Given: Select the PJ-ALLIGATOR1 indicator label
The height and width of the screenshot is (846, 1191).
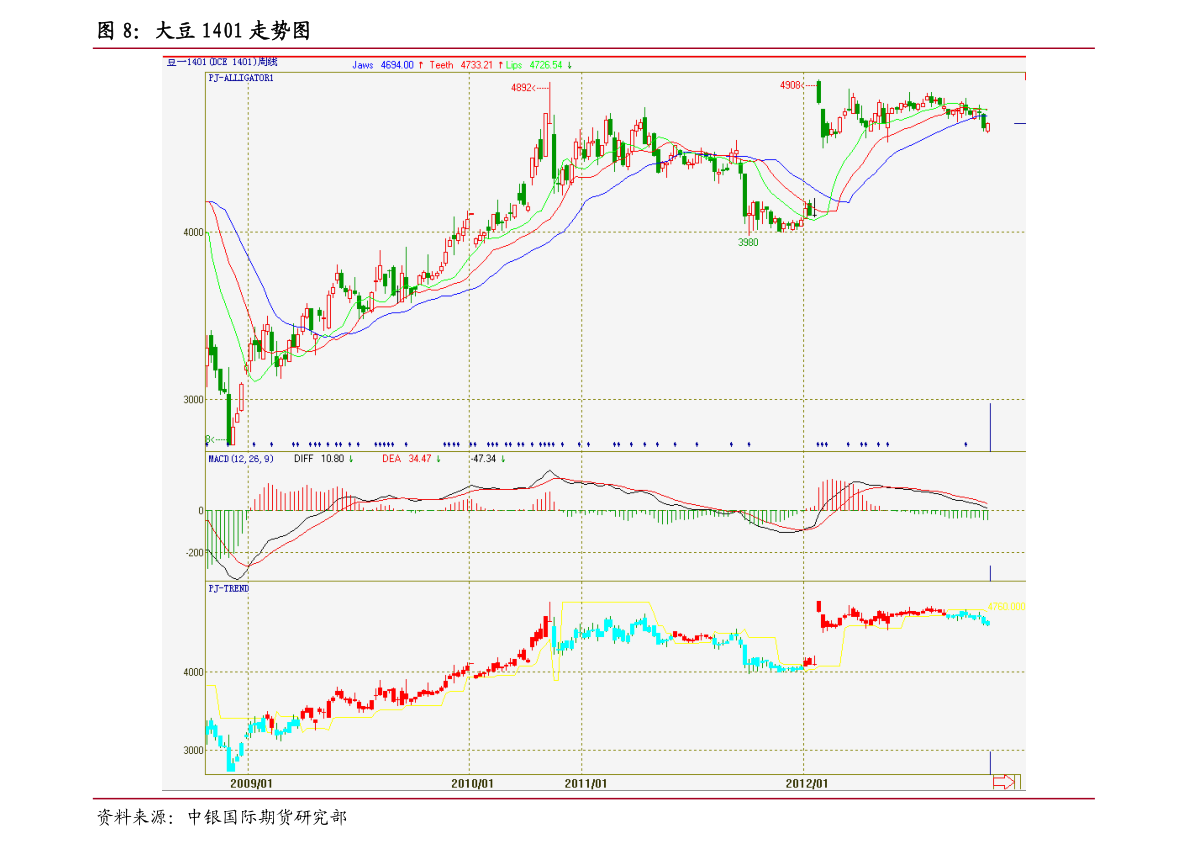Looking at the screenshot, I should click(241, 78).
